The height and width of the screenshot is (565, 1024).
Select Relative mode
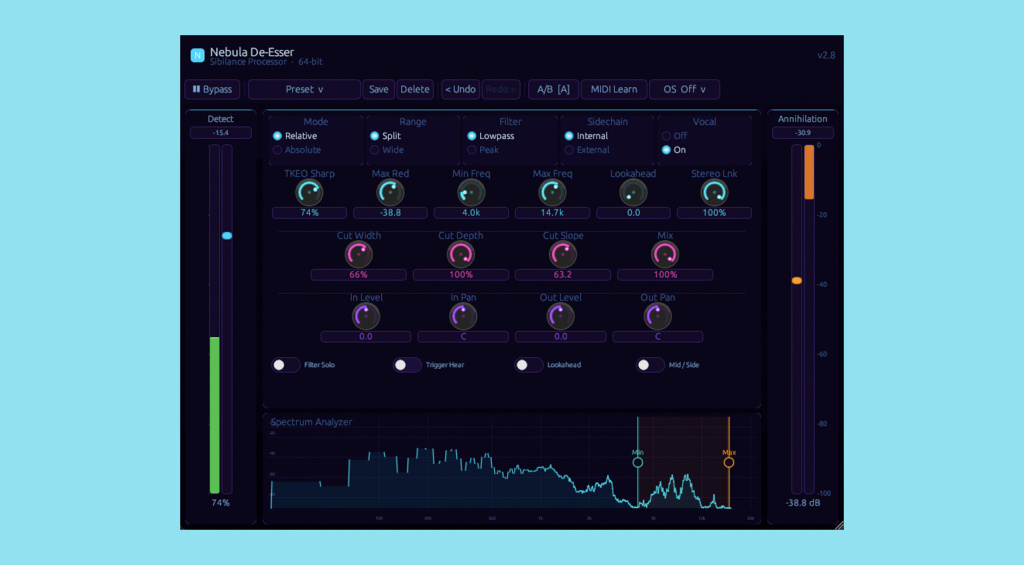(295, 136)
